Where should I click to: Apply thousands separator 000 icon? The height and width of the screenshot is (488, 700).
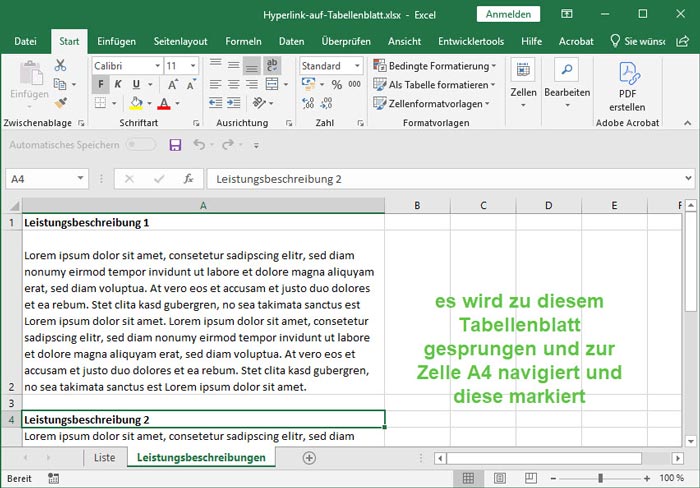point(354,84)
